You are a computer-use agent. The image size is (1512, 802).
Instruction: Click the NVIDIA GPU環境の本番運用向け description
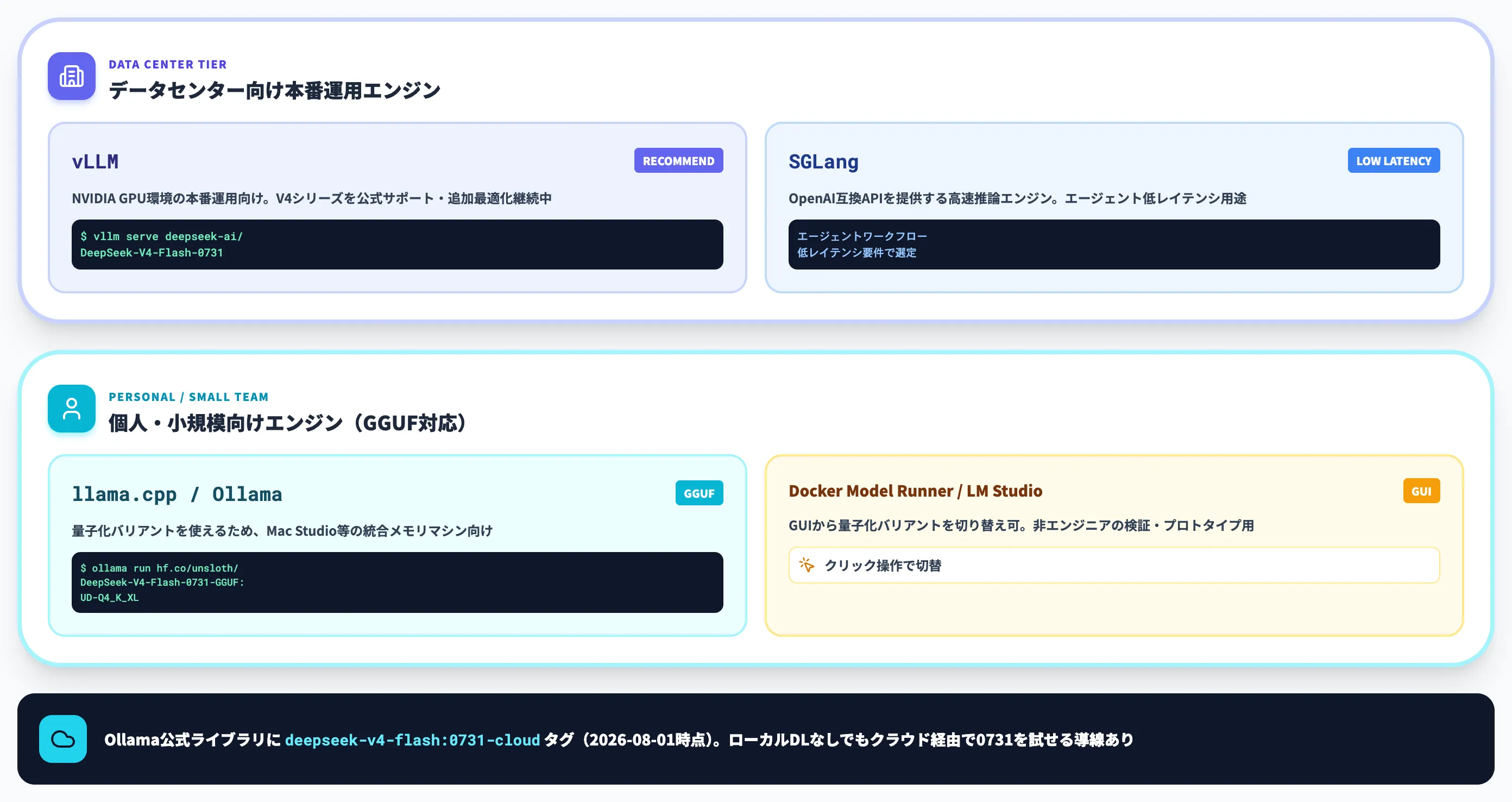pos(312,198)
